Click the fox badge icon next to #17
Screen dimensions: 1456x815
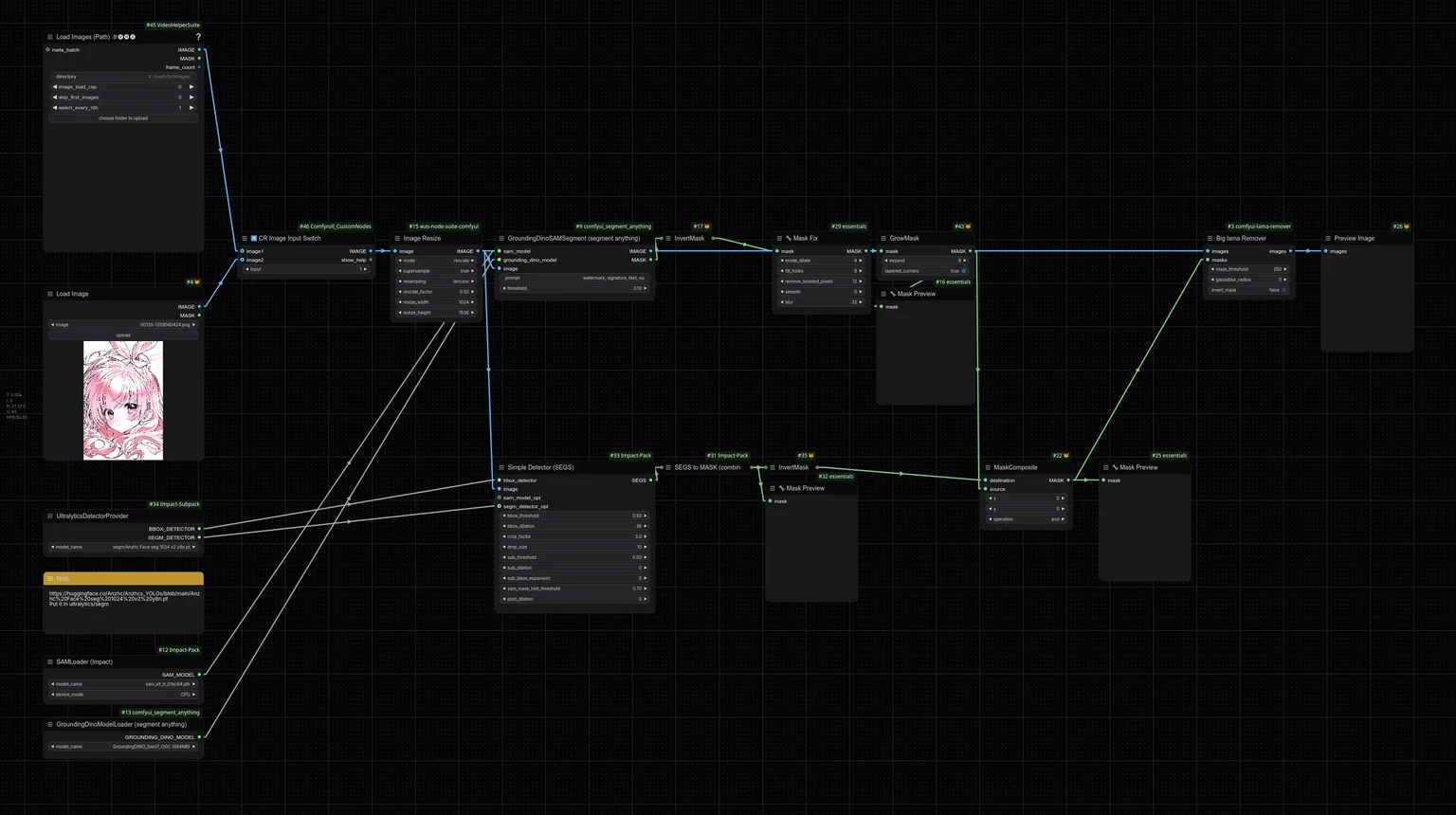707,226
